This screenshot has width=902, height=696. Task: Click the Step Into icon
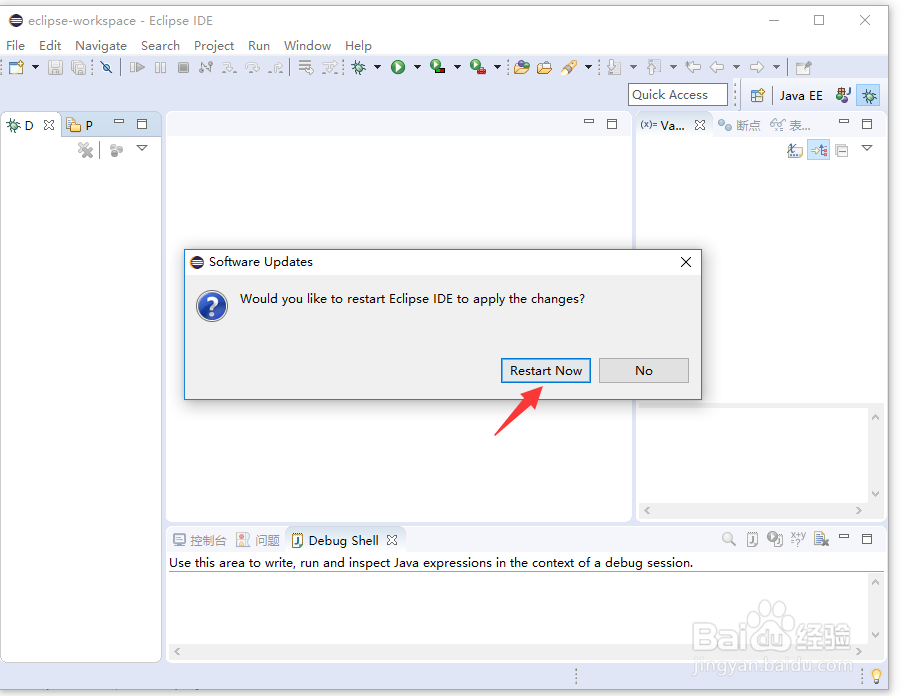(x=229, y=67)
